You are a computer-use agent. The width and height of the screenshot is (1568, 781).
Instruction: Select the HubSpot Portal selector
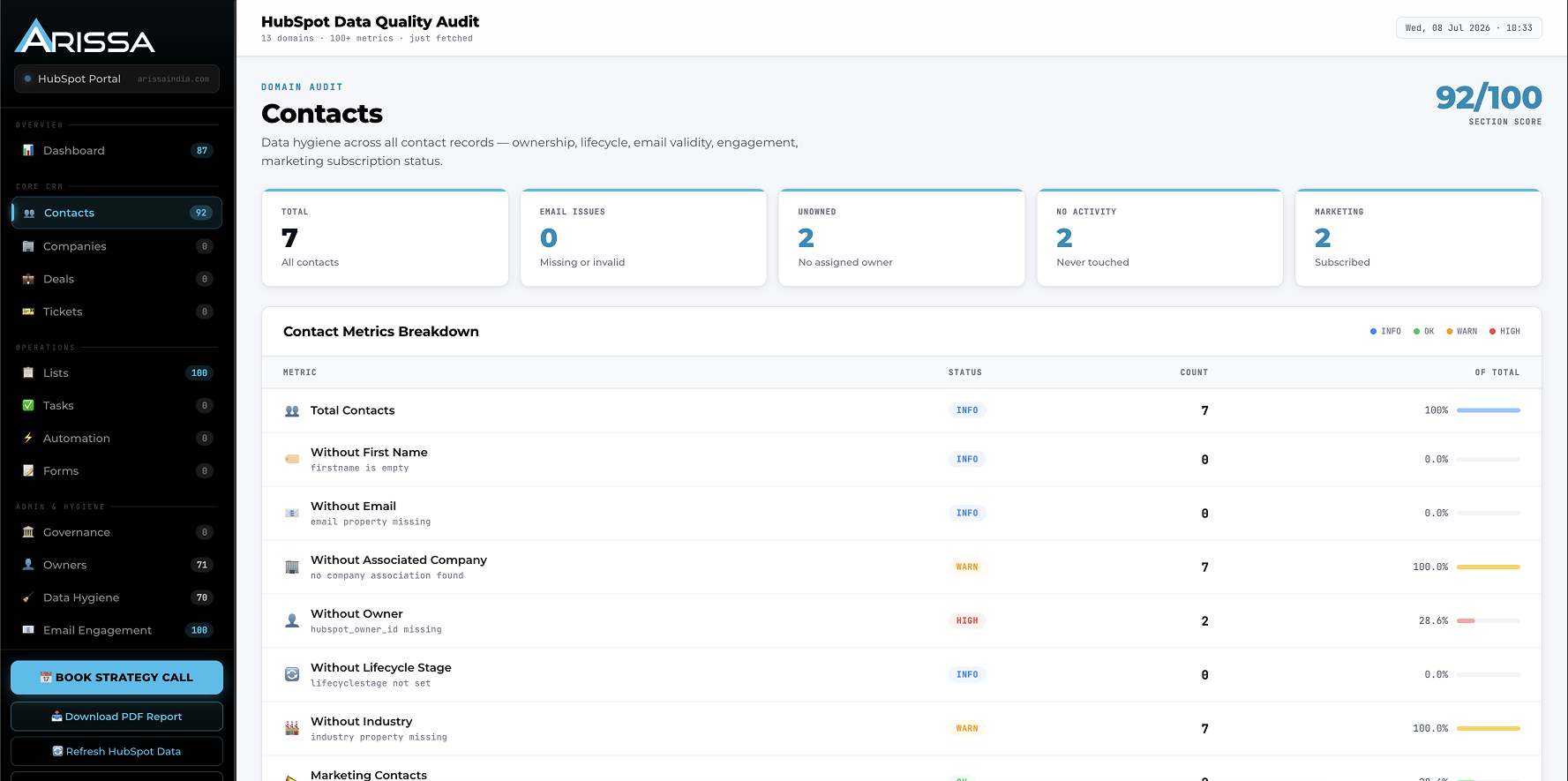[116, 79]
